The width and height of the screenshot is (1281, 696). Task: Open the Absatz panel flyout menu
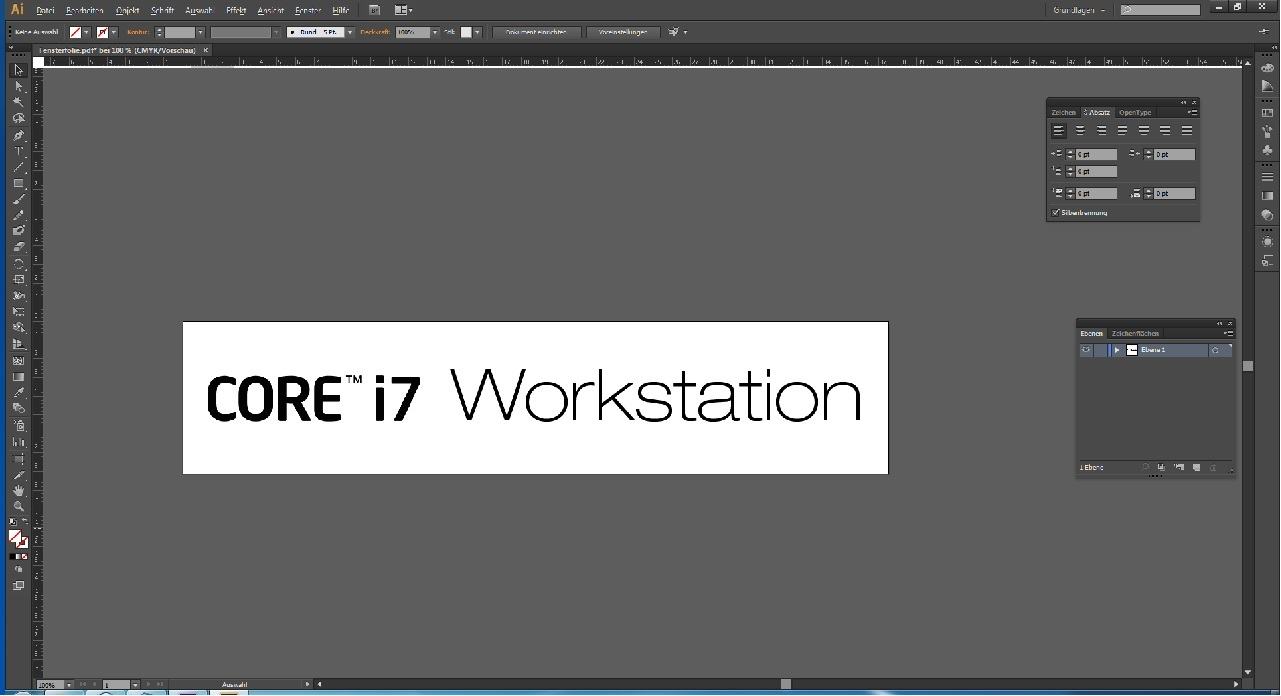tap(1192, 112)
